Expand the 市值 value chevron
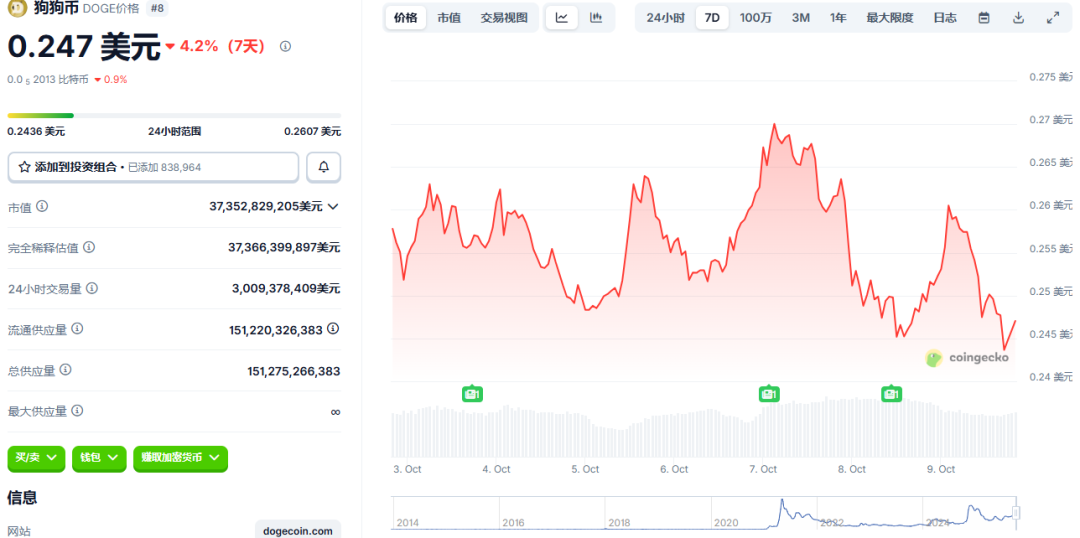The image size is (1080, 538). 333,206
